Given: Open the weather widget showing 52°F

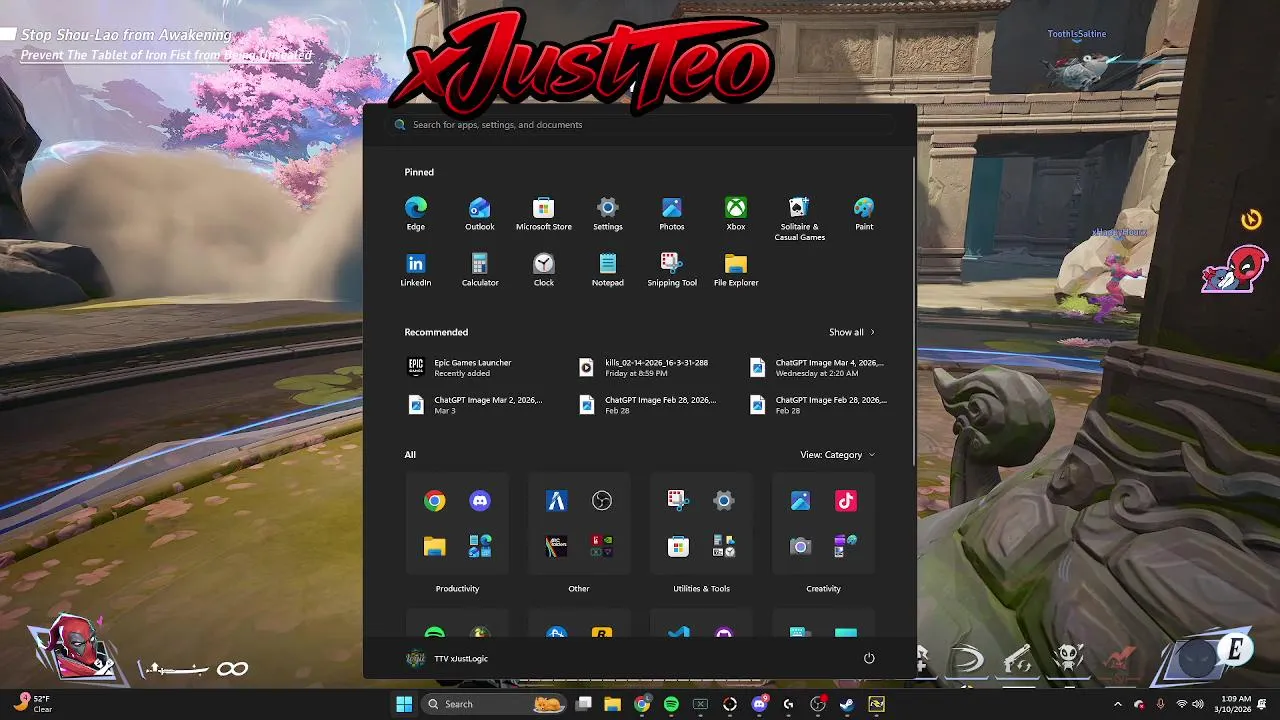Looking at the screenshot, I should [32, 704].
